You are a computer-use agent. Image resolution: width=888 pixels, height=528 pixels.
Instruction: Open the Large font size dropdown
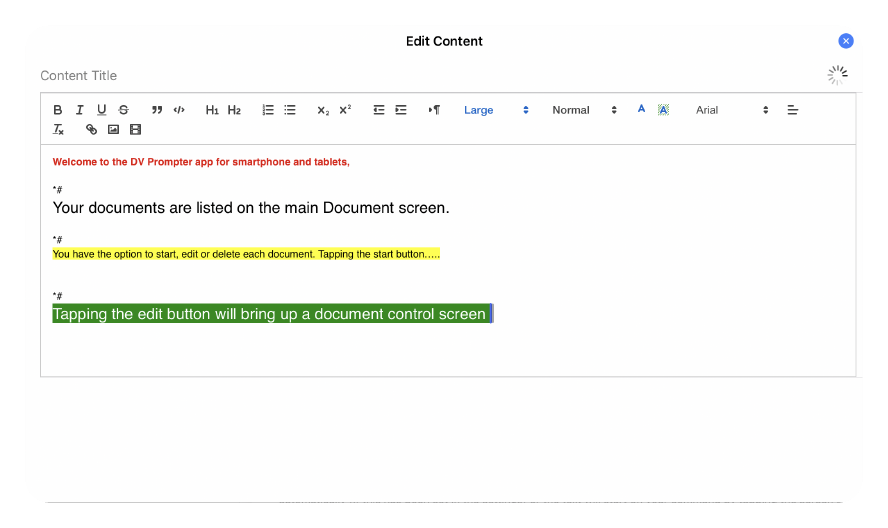pyautogui.click(x=496, y=110)
